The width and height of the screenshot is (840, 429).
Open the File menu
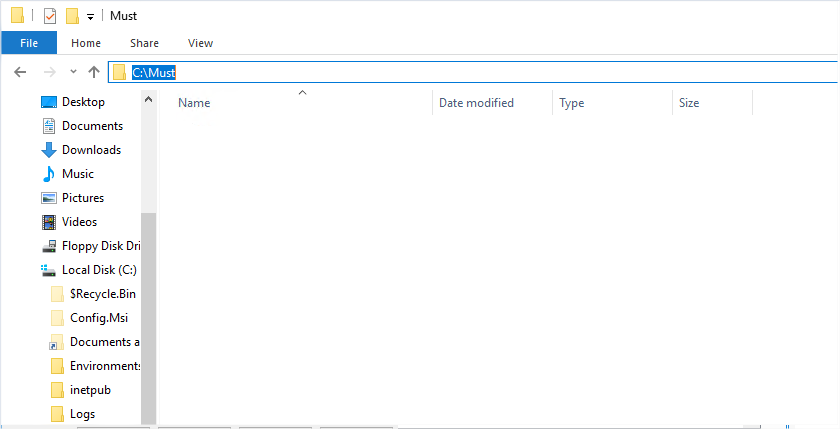29,43
